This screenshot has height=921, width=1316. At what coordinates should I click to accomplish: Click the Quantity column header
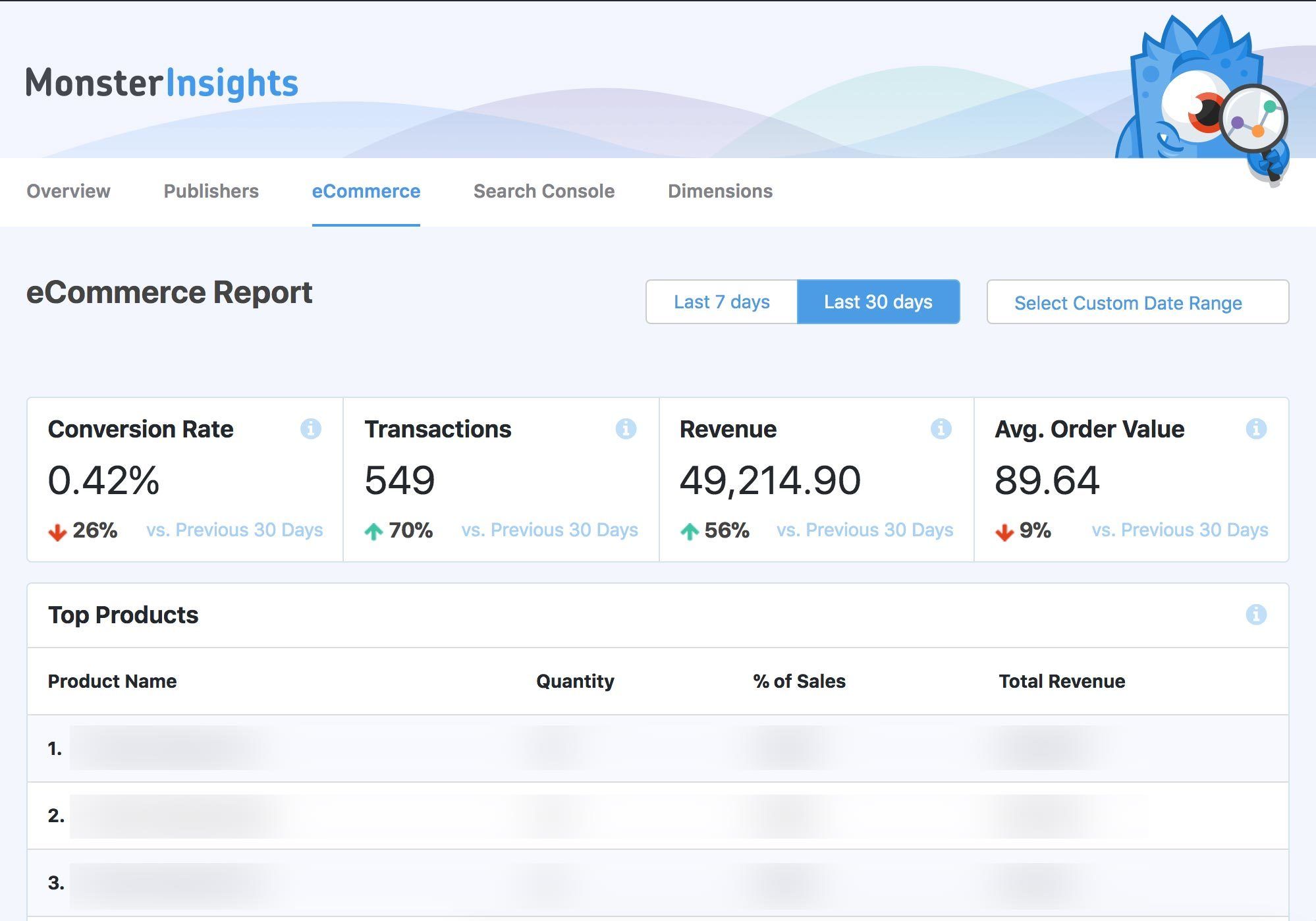(x=574, y=681)
